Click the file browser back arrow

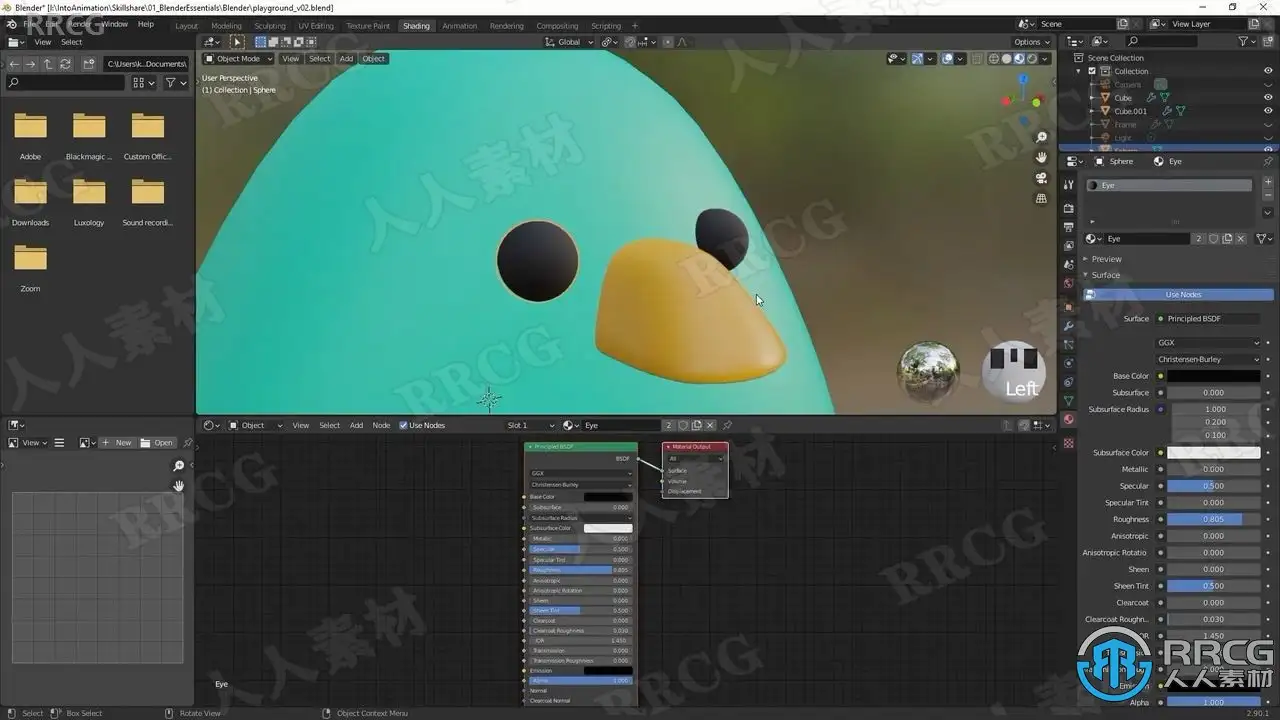(x=14, y=64)
